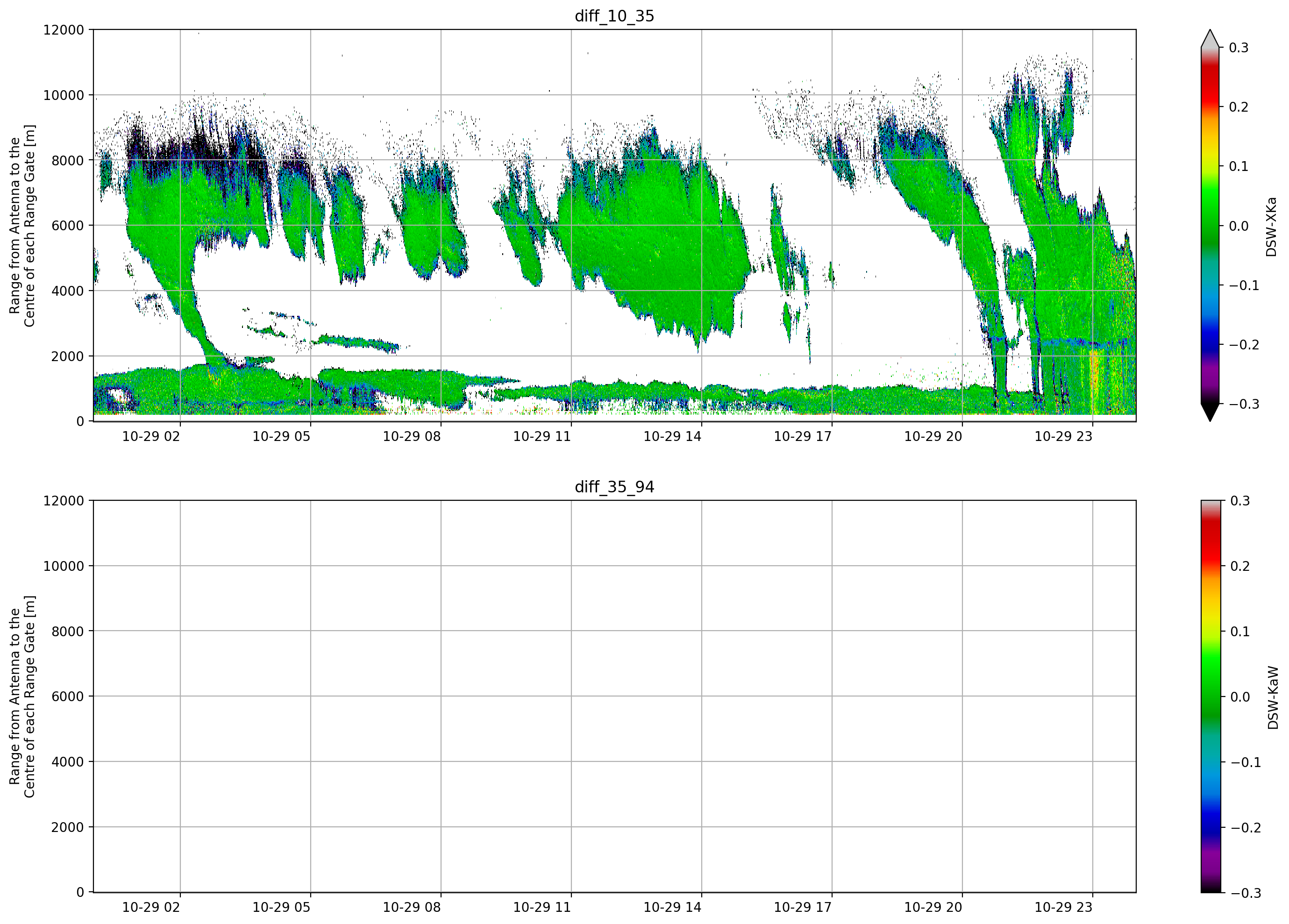Click the DSW-KaW colorbar label

pyautogui.click(x=1273, y=698)
